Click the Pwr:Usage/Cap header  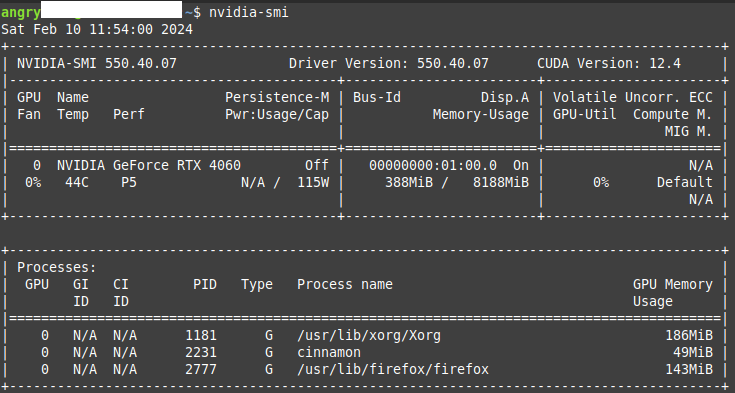pyautogui.click(x=277, y=114)
